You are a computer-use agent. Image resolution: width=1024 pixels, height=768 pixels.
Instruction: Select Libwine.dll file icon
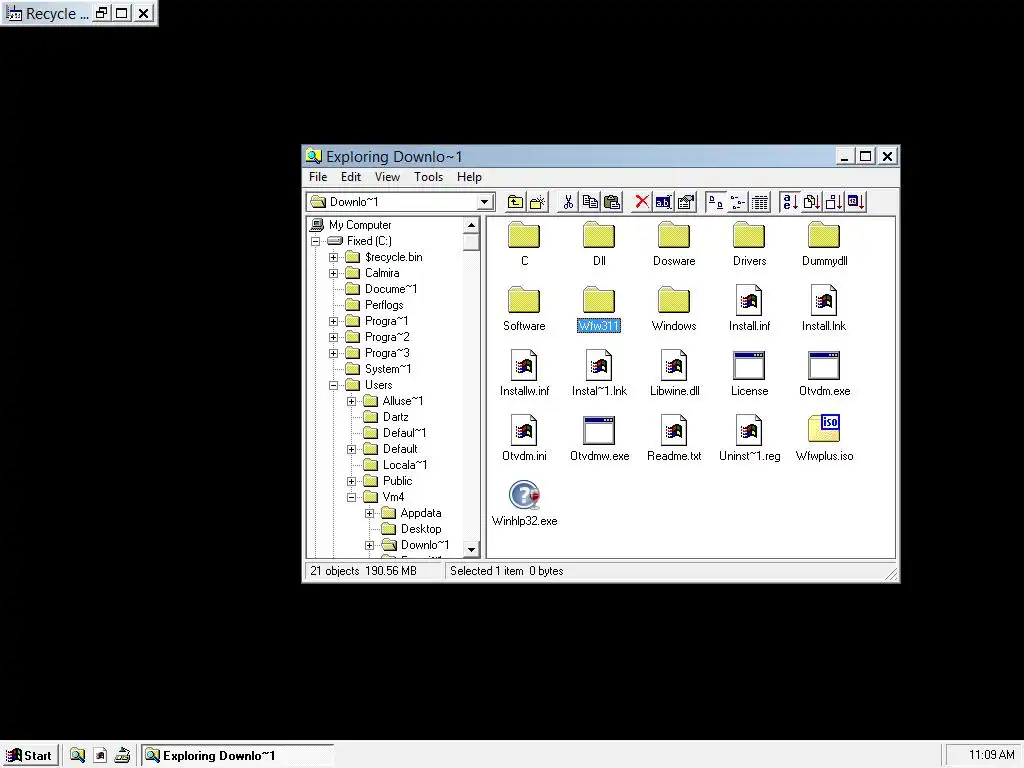[674, 374]
